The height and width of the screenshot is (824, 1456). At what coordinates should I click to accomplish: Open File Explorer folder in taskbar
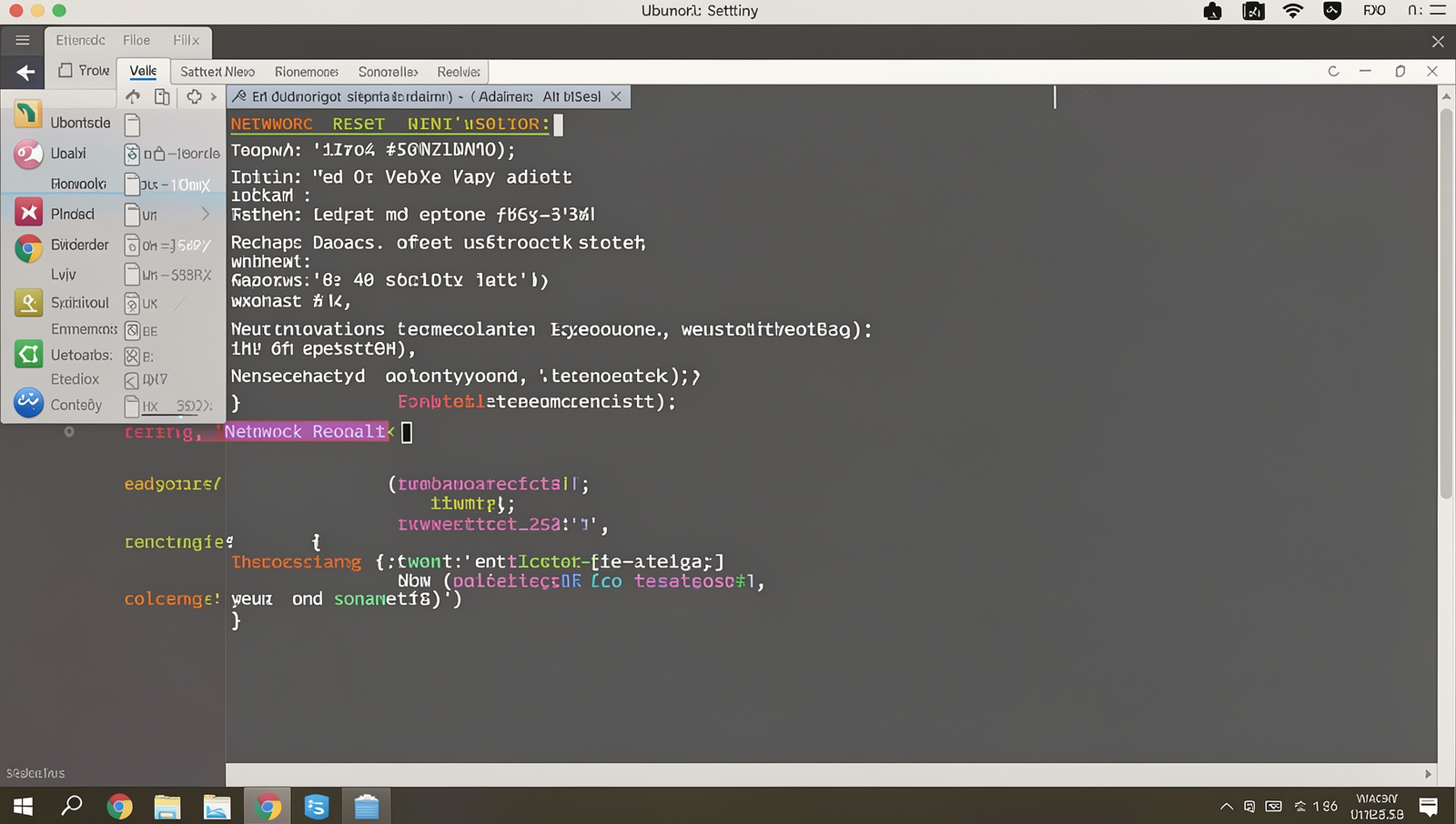[x=167, y=807]
